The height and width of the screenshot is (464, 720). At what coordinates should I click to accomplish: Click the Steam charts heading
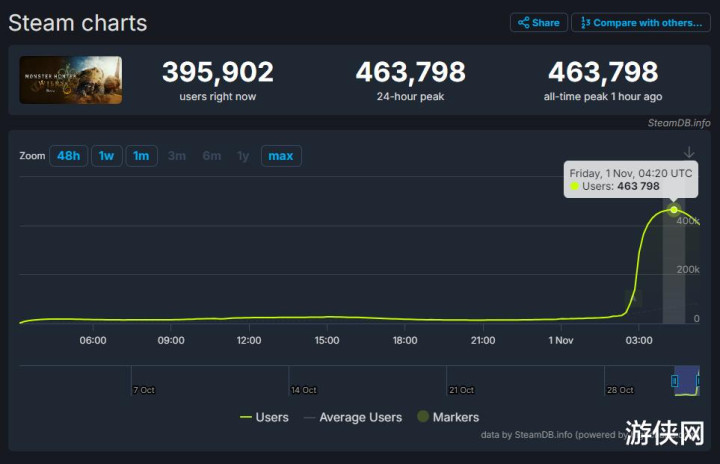coord(78,23)
